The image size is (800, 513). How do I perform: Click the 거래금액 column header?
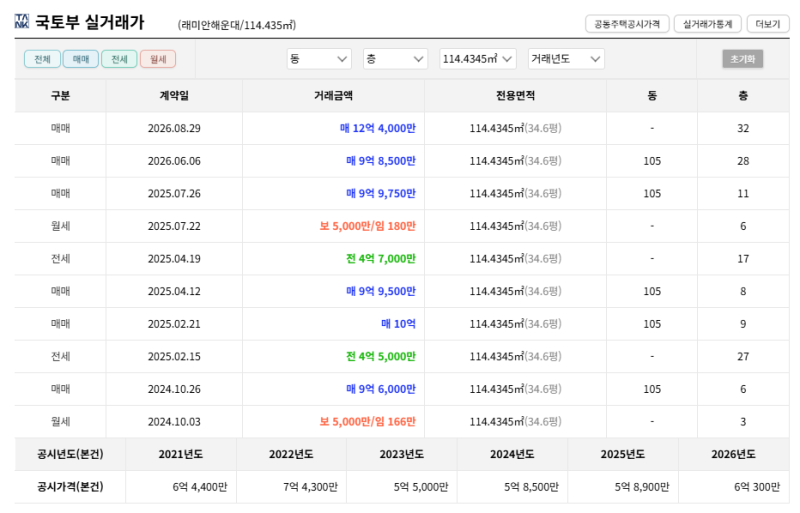(333, 95)
